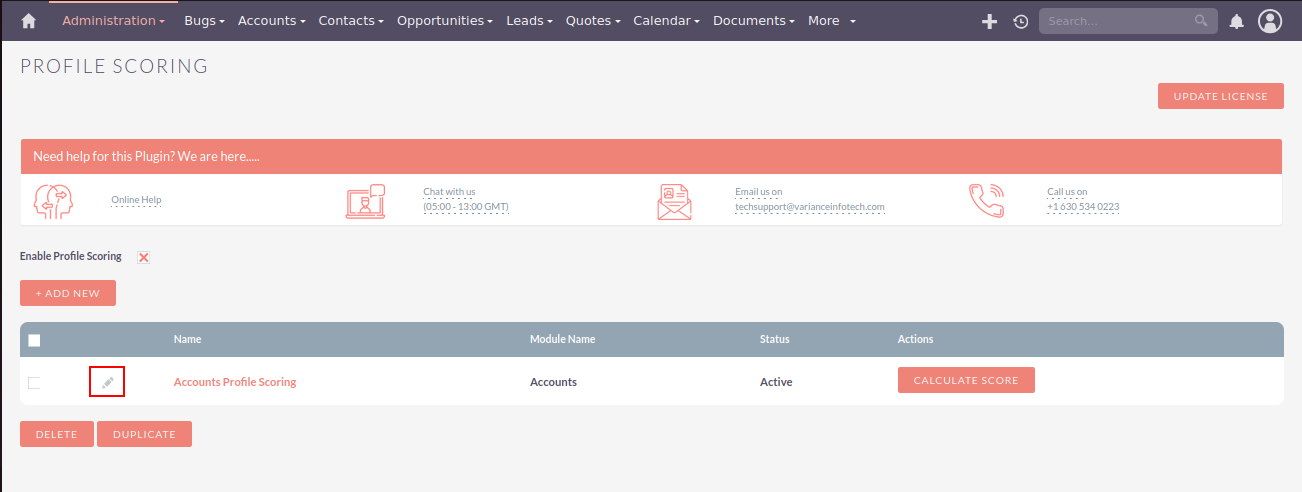Click the Module Name column header
This screenshot has height=492, width=1302.
[x=562, y=339]
